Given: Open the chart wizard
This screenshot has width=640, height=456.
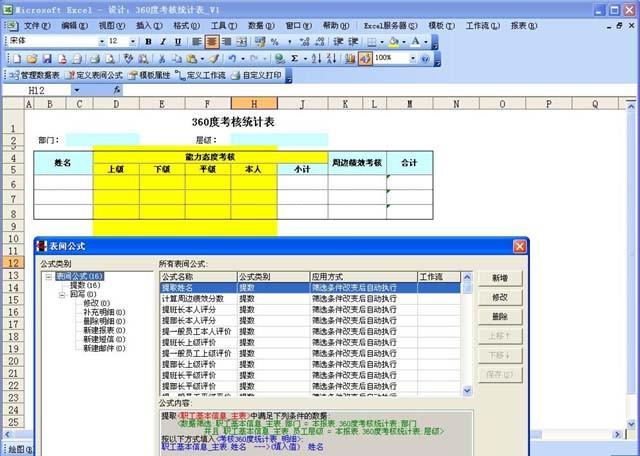Looking at the screenshot, I should [x=350, y=59].
